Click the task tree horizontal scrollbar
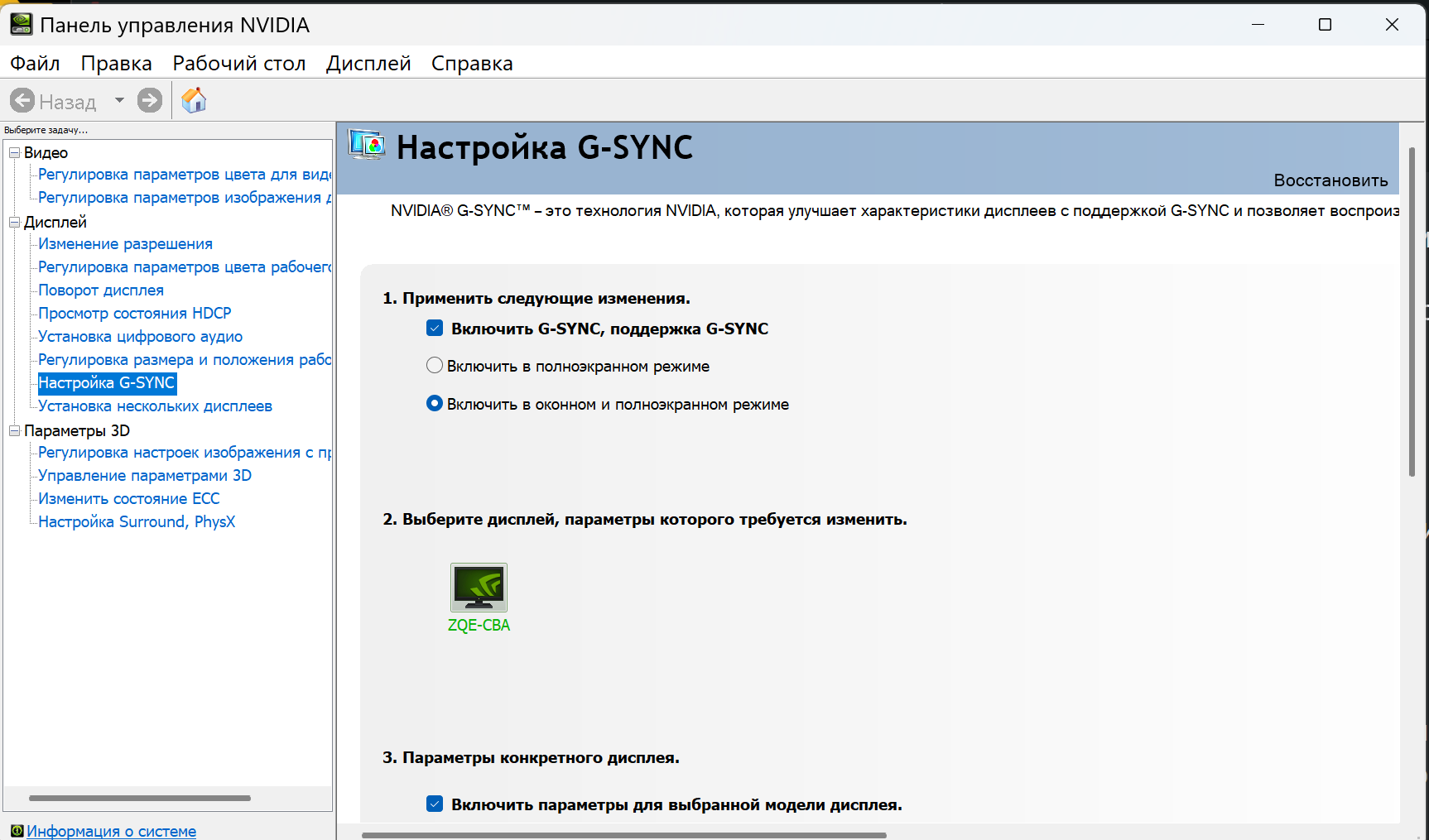This screenshot has width=1429, height=840. point(140,799)
